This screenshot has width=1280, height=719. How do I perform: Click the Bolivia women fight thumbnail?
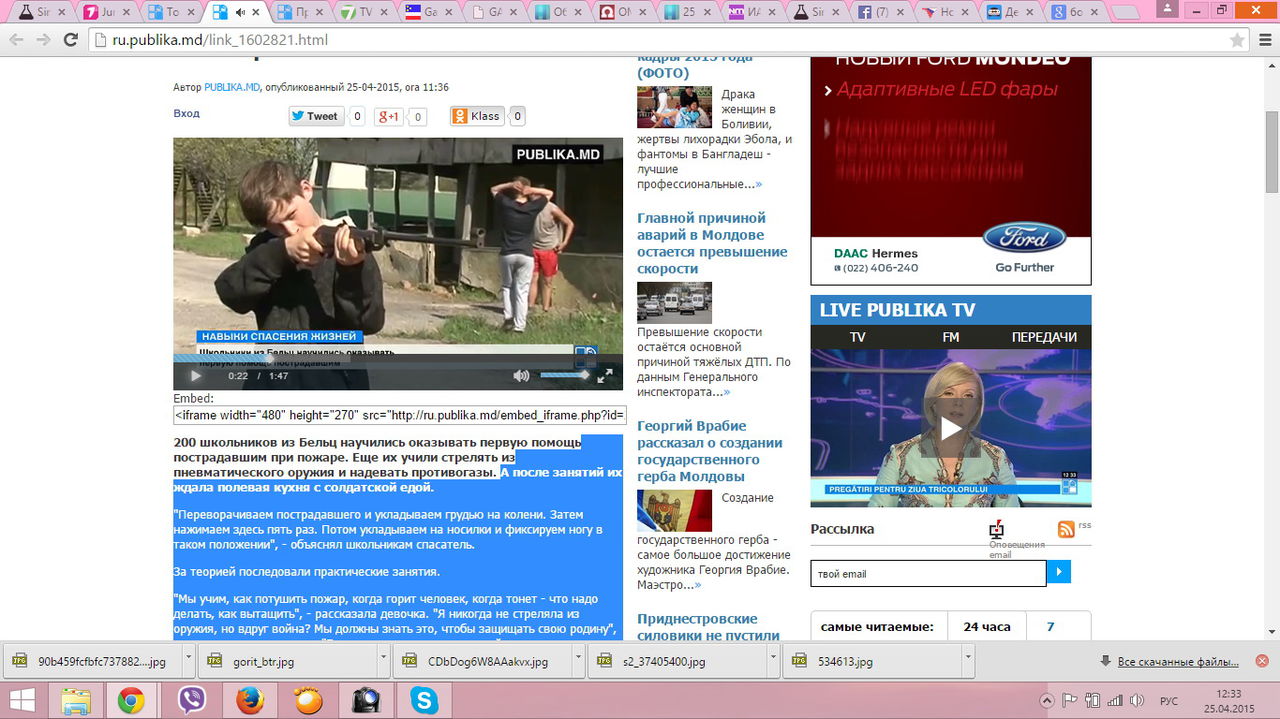tap(674, 107)
